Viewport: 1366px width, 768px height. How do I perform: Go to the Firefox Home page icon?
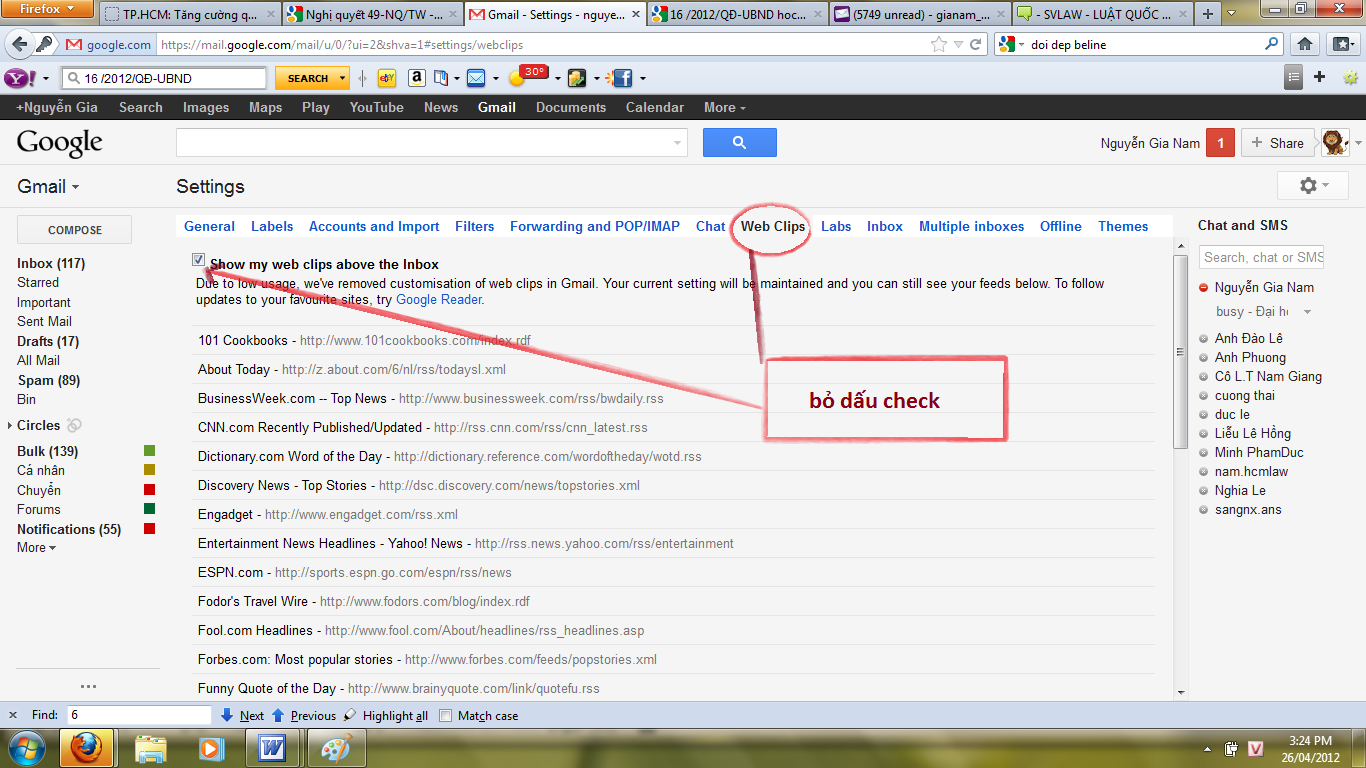tap(1305, 44)
